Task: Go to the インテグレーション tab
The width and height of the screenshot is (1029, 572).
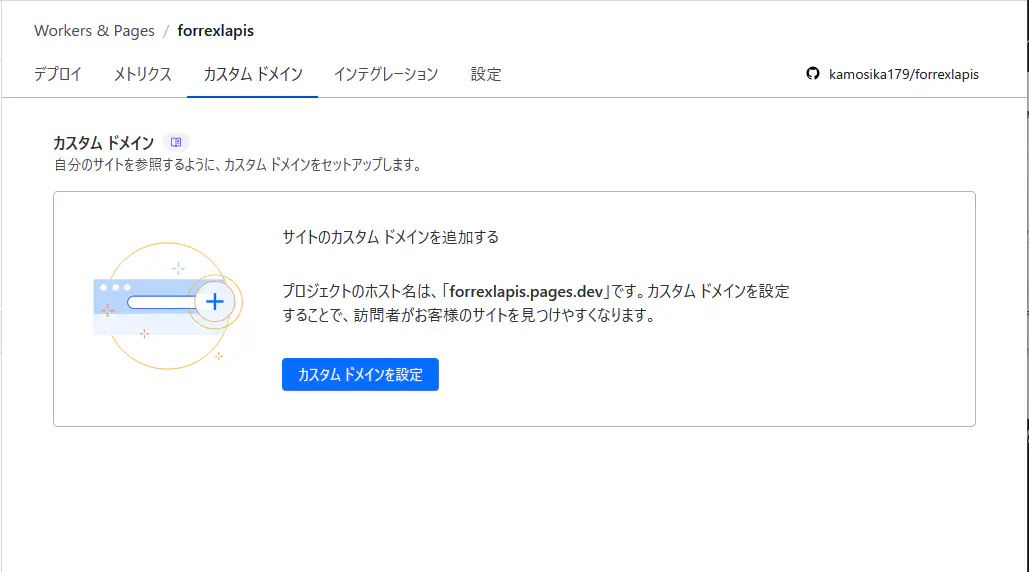Action: [x=386, y=74]
